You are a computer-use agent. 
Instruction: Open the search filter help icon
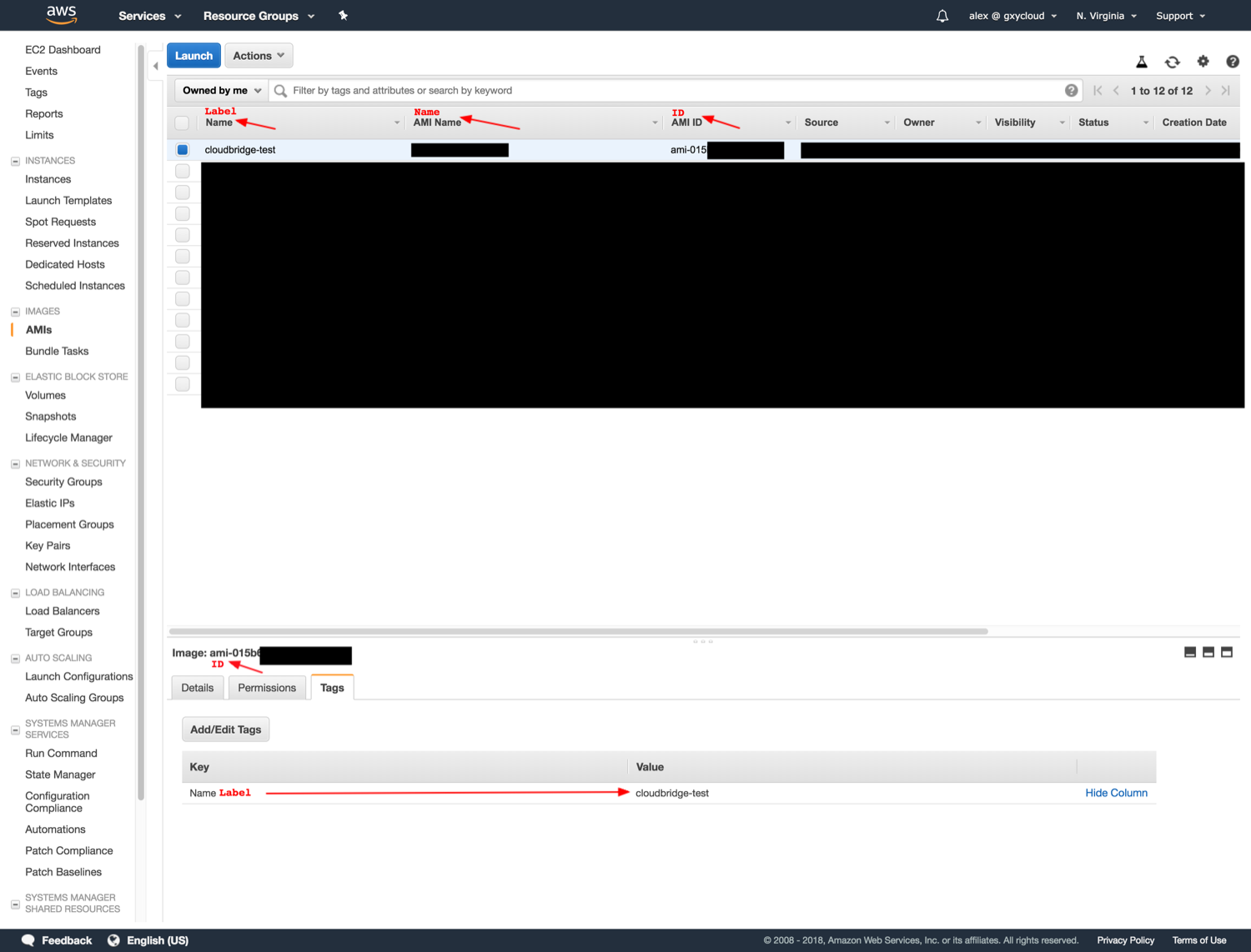point(1072,90)
